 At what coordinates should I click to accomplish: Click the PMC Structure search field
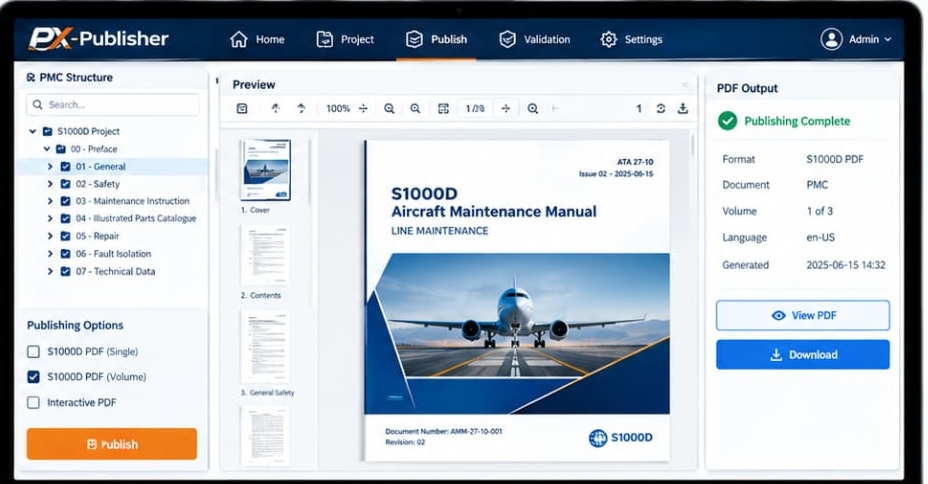pos(112,105)
